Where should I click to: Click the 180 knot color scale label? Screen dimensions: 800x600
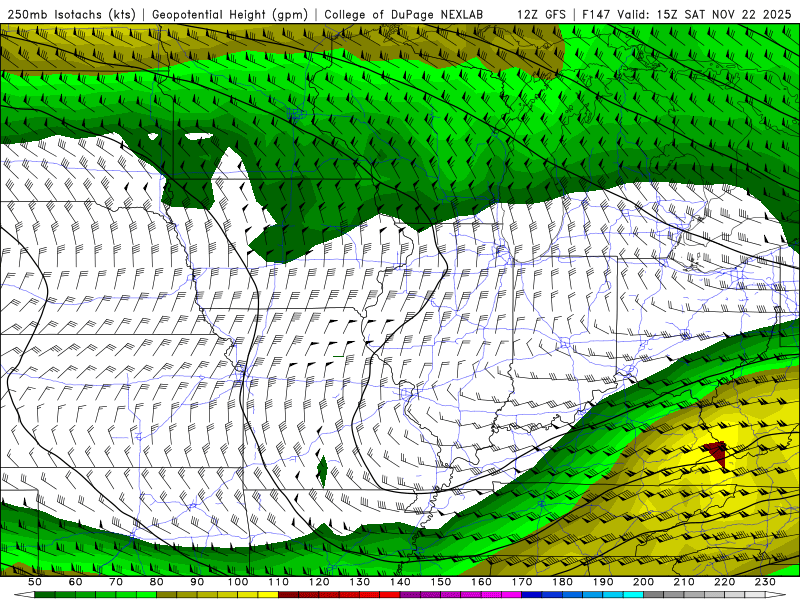pos(562,582)
